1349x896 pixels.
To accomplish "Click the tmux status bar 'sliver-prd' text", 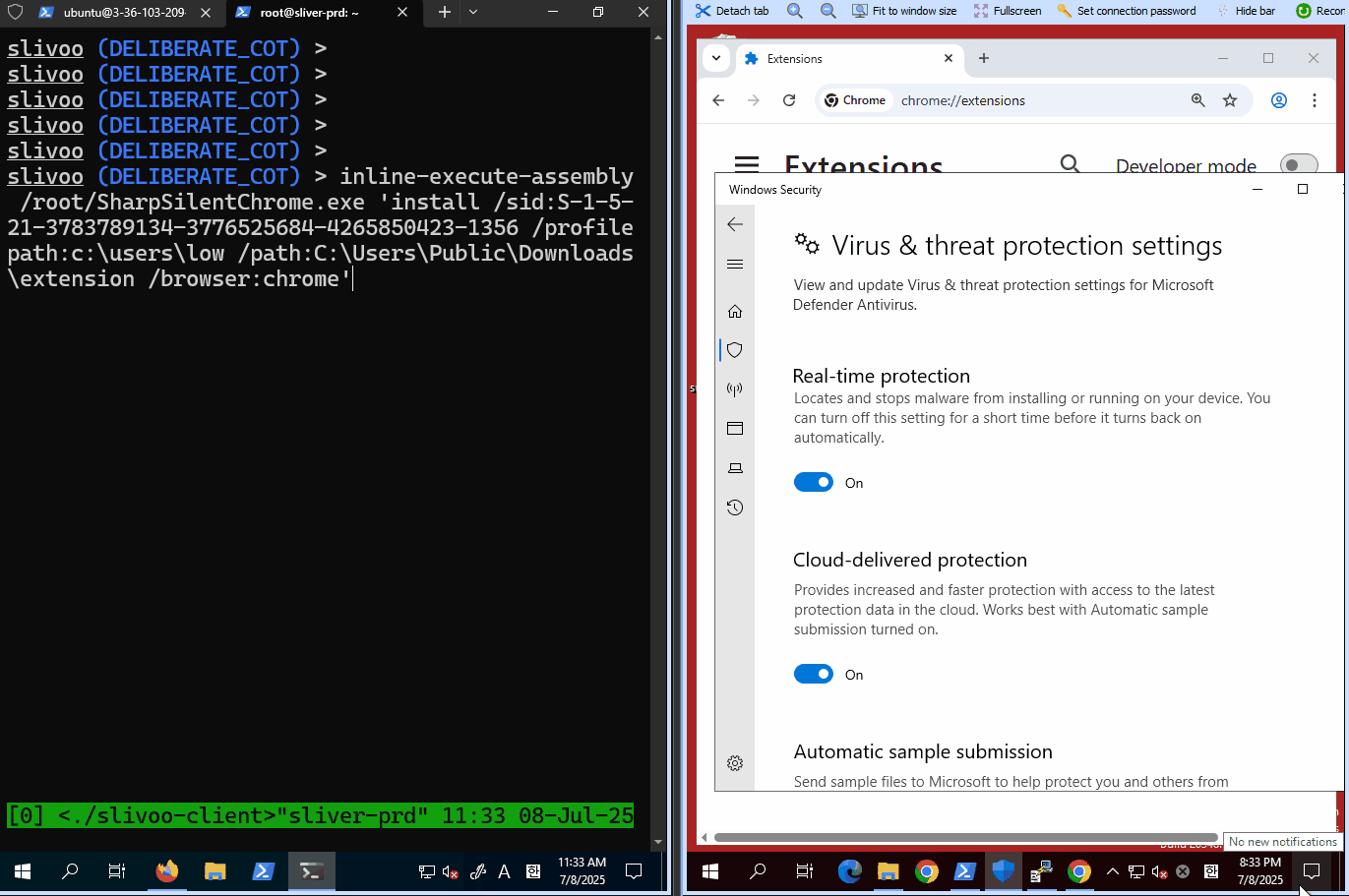I will (353, 815).
